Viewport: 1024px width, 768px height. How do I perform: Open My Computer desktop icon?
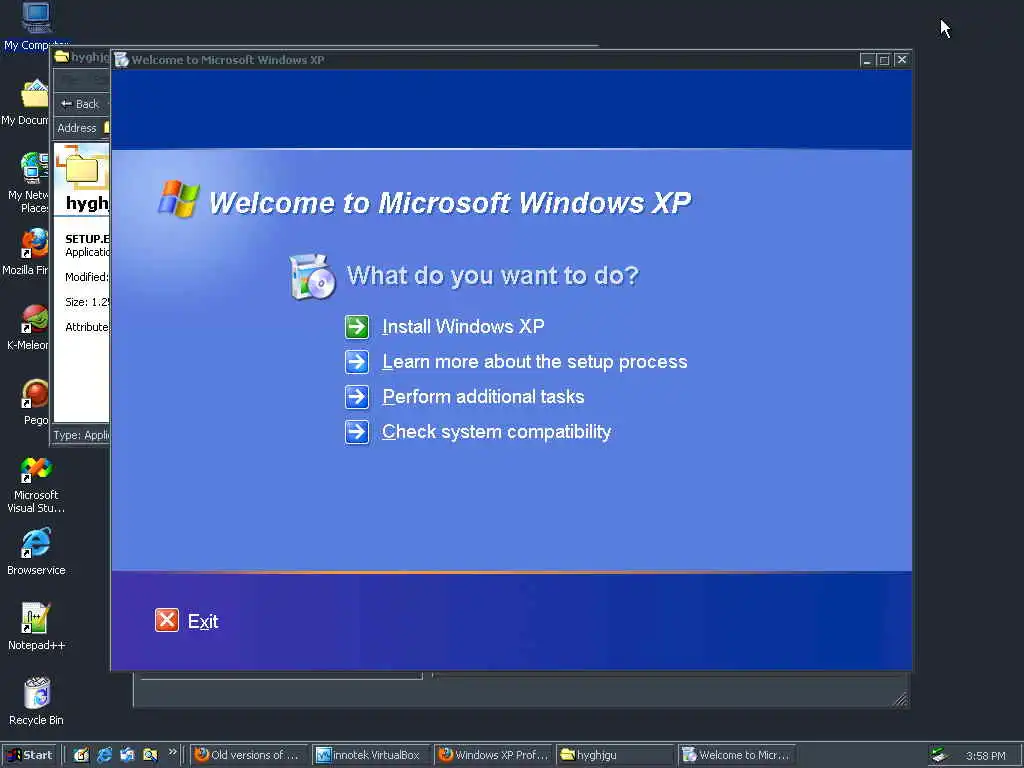pos(37,27)
